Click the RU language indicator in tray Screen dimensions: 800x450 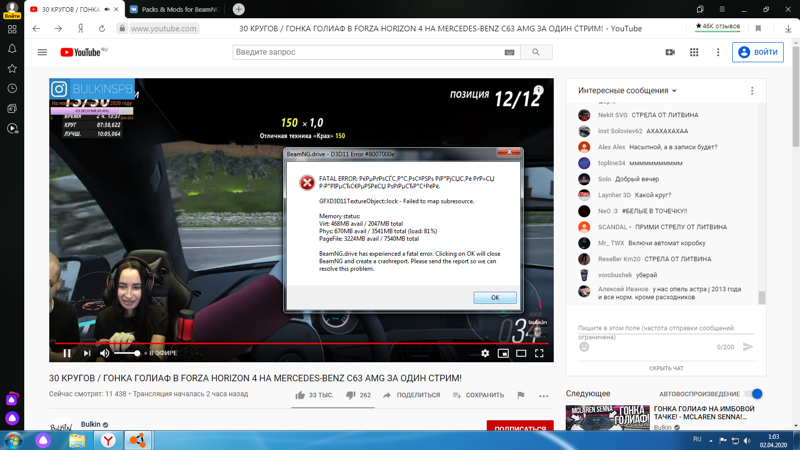coord(697,439)
